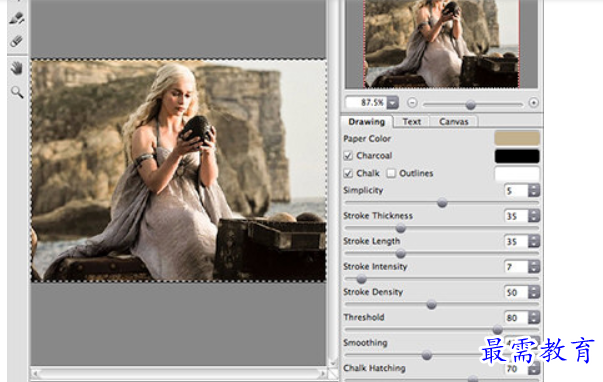Click the horizontal scrollbar left arrow

point(35,373)
